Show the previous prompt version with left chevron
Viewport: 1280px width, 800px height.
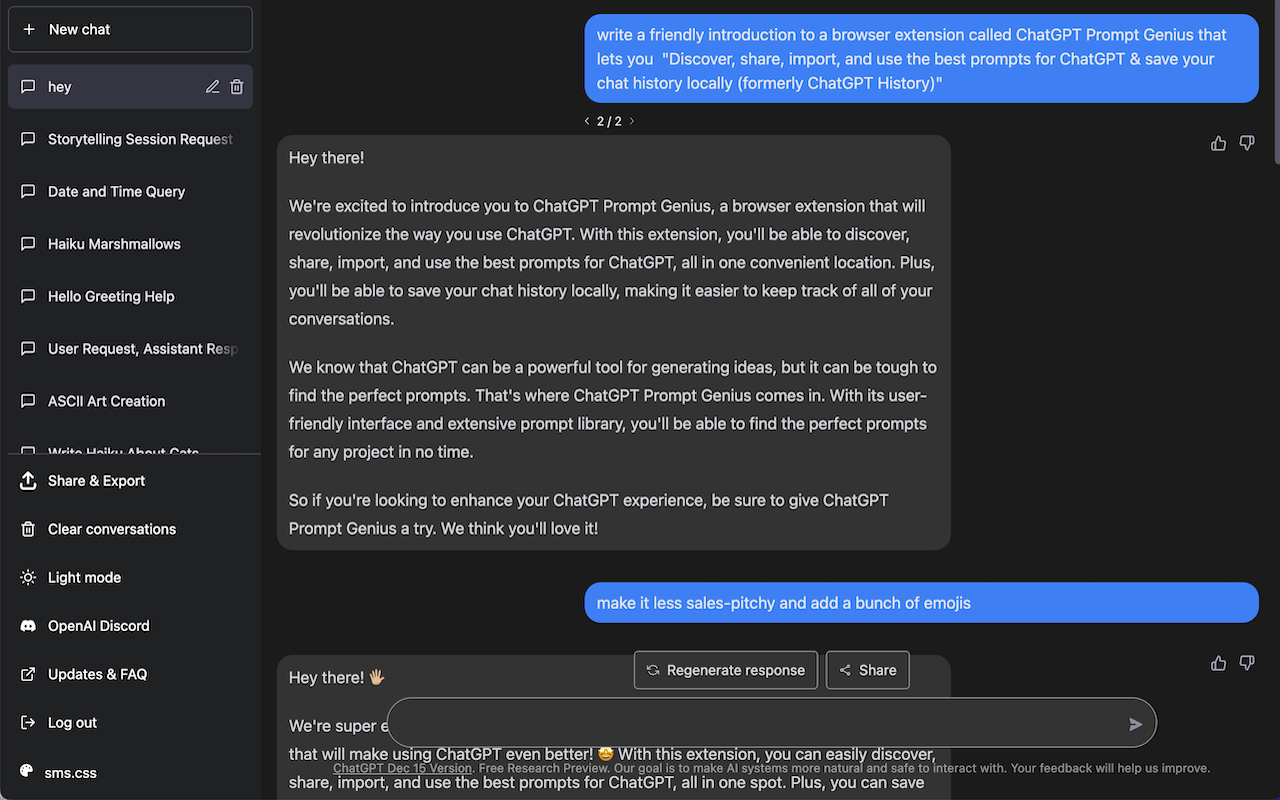tap(586, 120)
